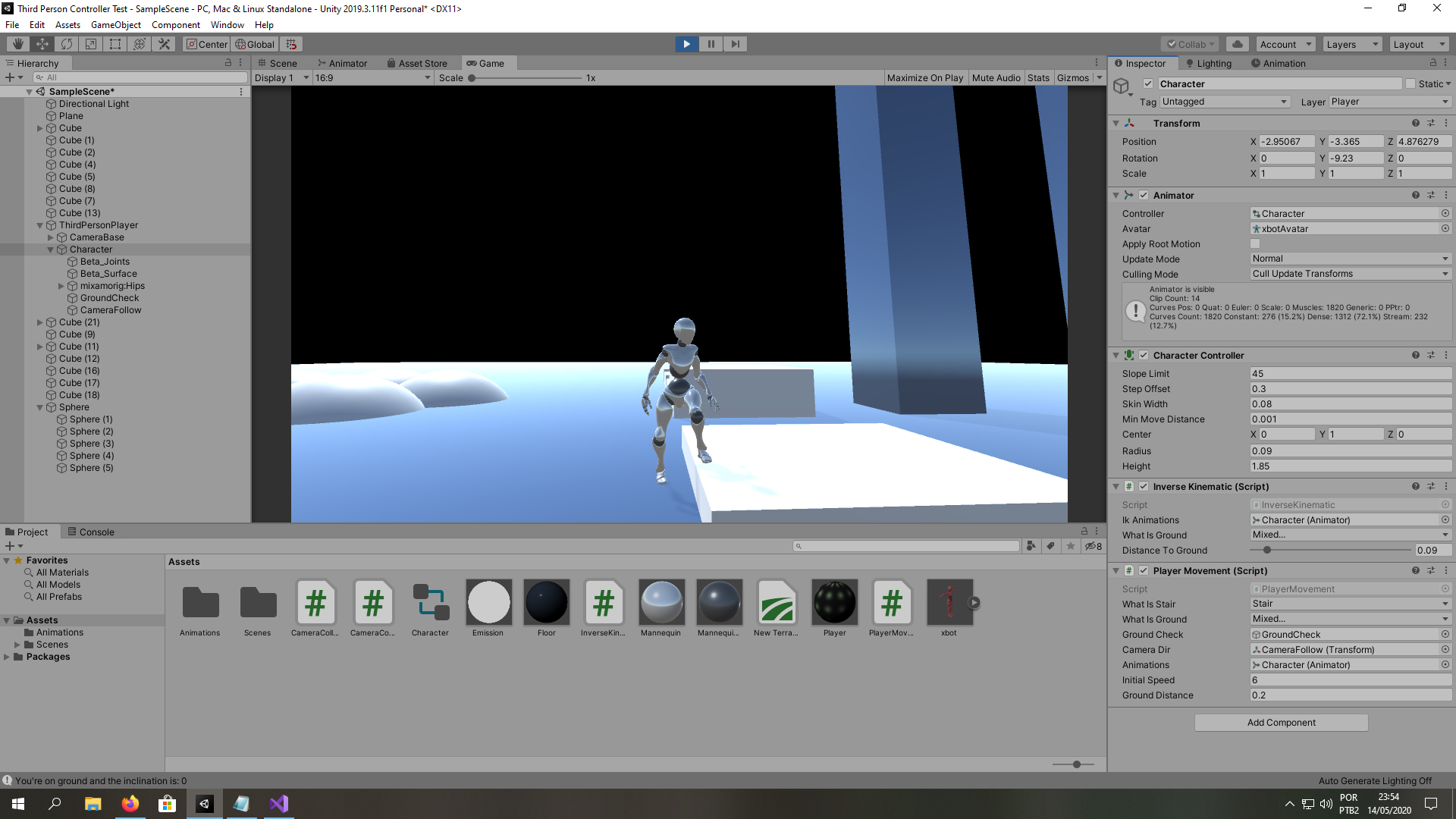
Task: Toggle Apply Root Motion checkbox
Action: point(1255,244)
